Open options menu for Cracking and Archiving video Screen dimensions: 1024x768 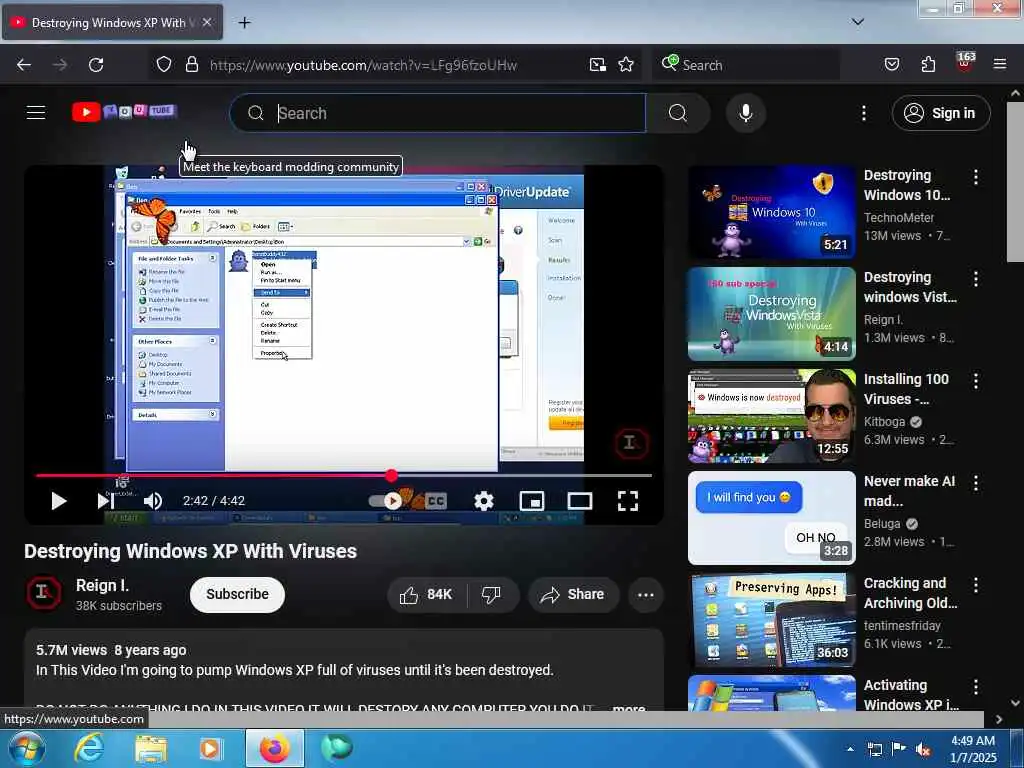tap(976, 584)
